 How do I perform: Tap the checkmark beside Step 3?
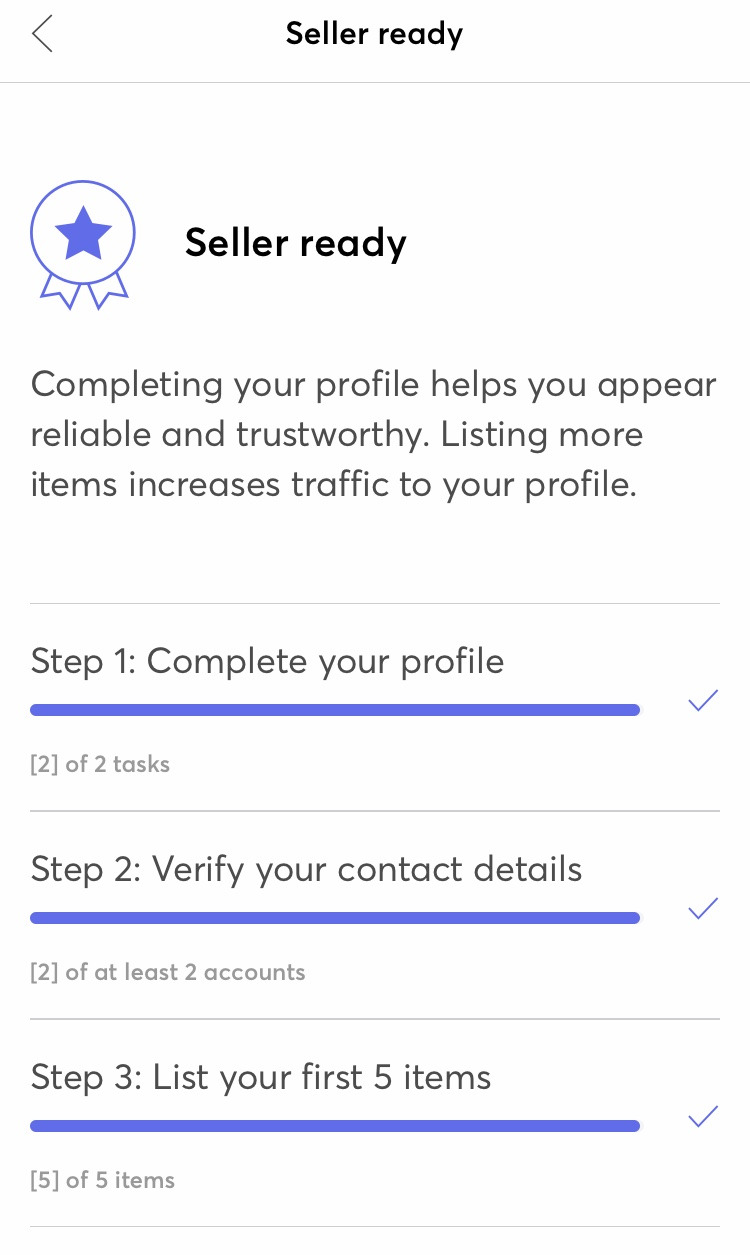point(704,1117)
